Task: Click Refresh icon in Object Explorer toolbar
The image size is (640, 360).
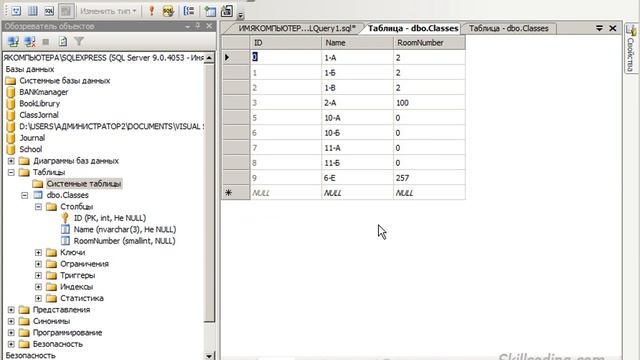Action: click(62, 41)
